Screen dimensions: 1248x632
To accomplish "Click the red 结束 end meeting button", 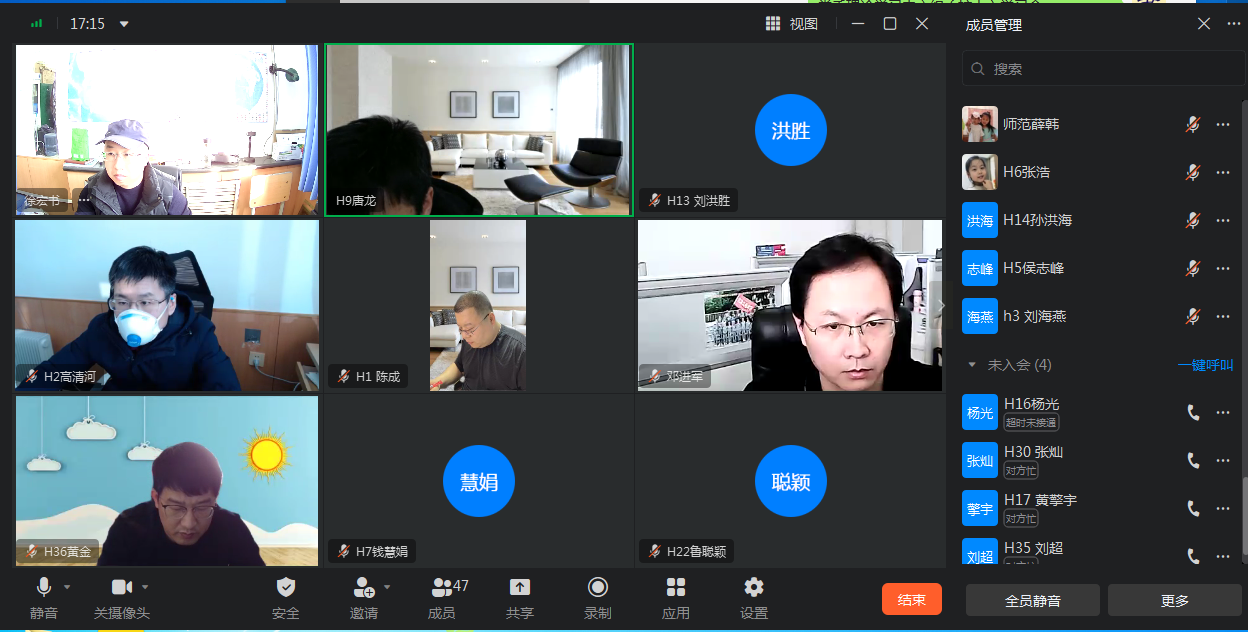I will tap(911, 599).
